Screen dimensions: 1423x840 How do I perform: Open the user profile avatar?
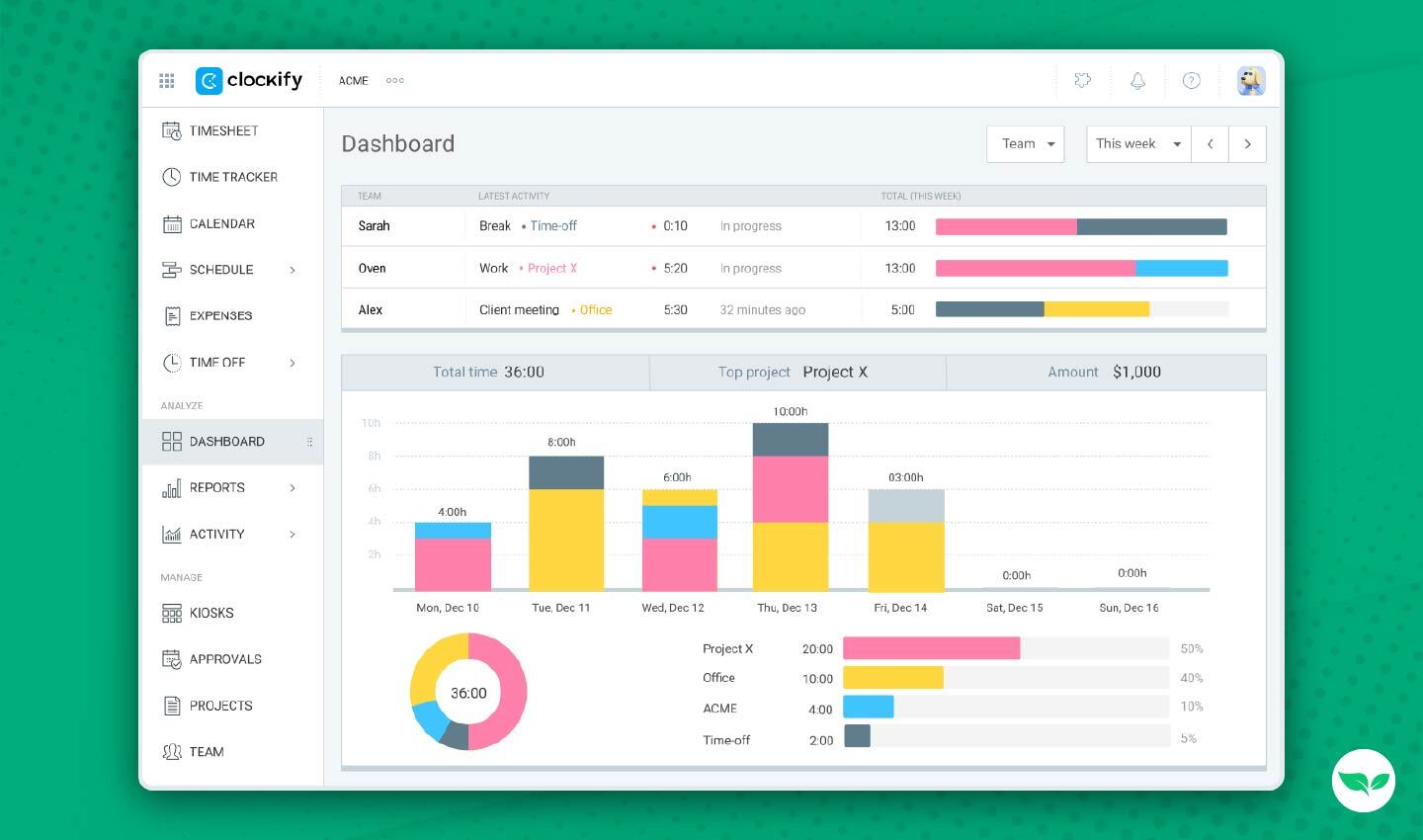(x=1251, y=81)
